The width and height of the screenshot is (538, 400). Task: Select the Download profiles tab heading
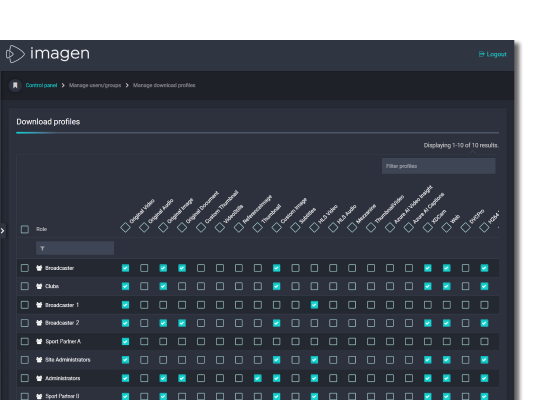[x=48, y=122]
